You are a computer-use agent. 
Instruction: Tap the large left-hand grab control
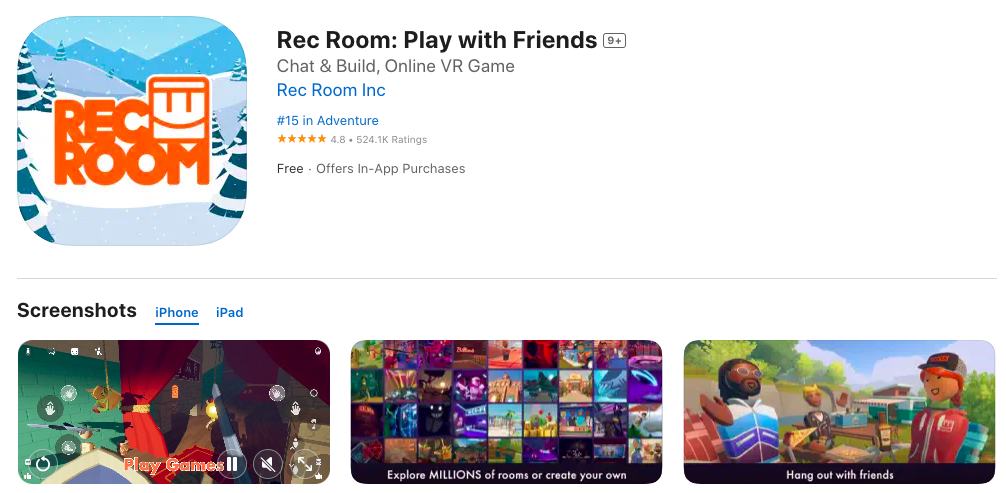pyautogui.click(x=50, y=408)
